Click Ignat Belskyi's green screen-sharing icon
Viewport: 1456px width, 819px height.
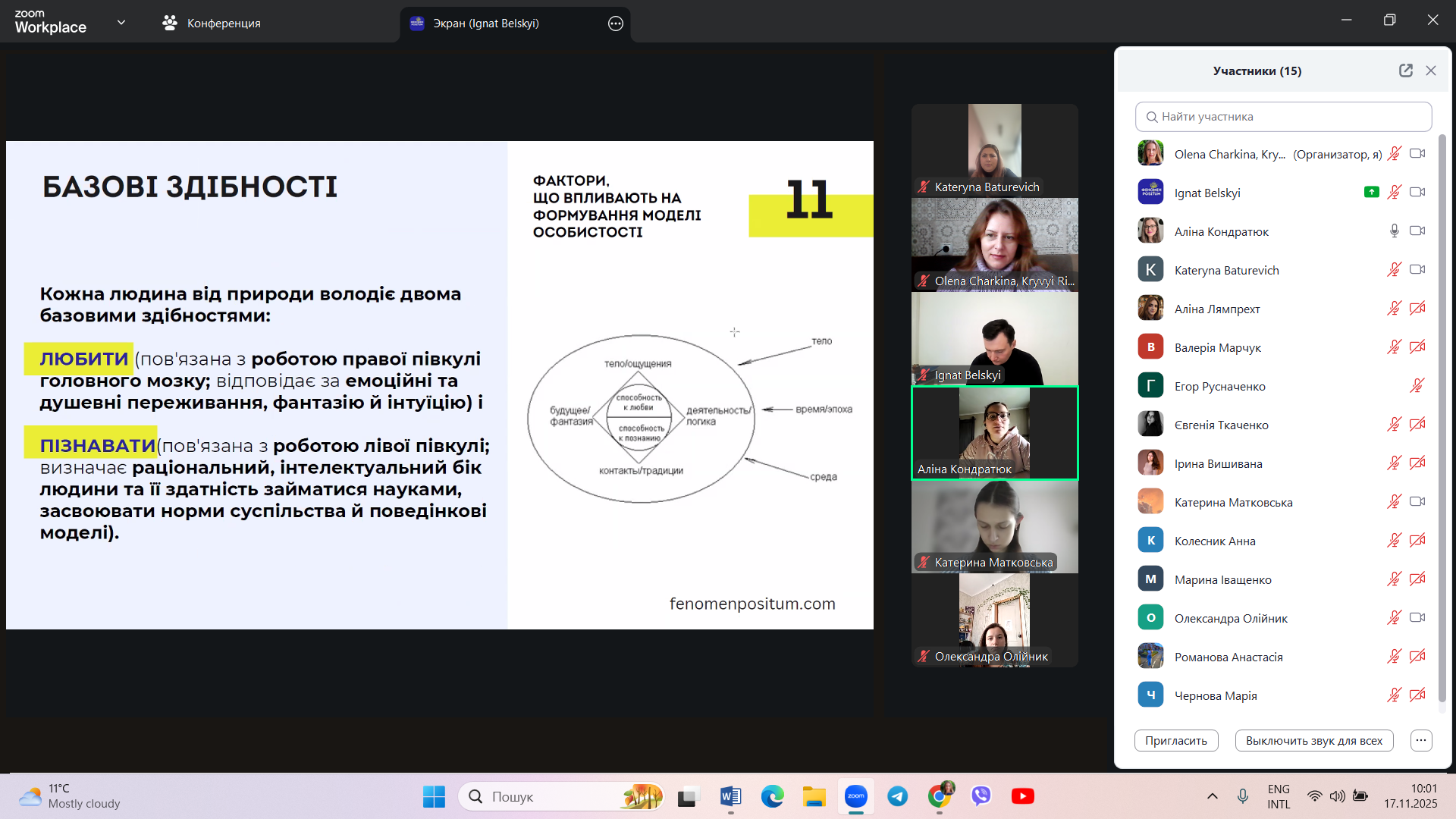pyautogui.click(x=1371, y=193)
